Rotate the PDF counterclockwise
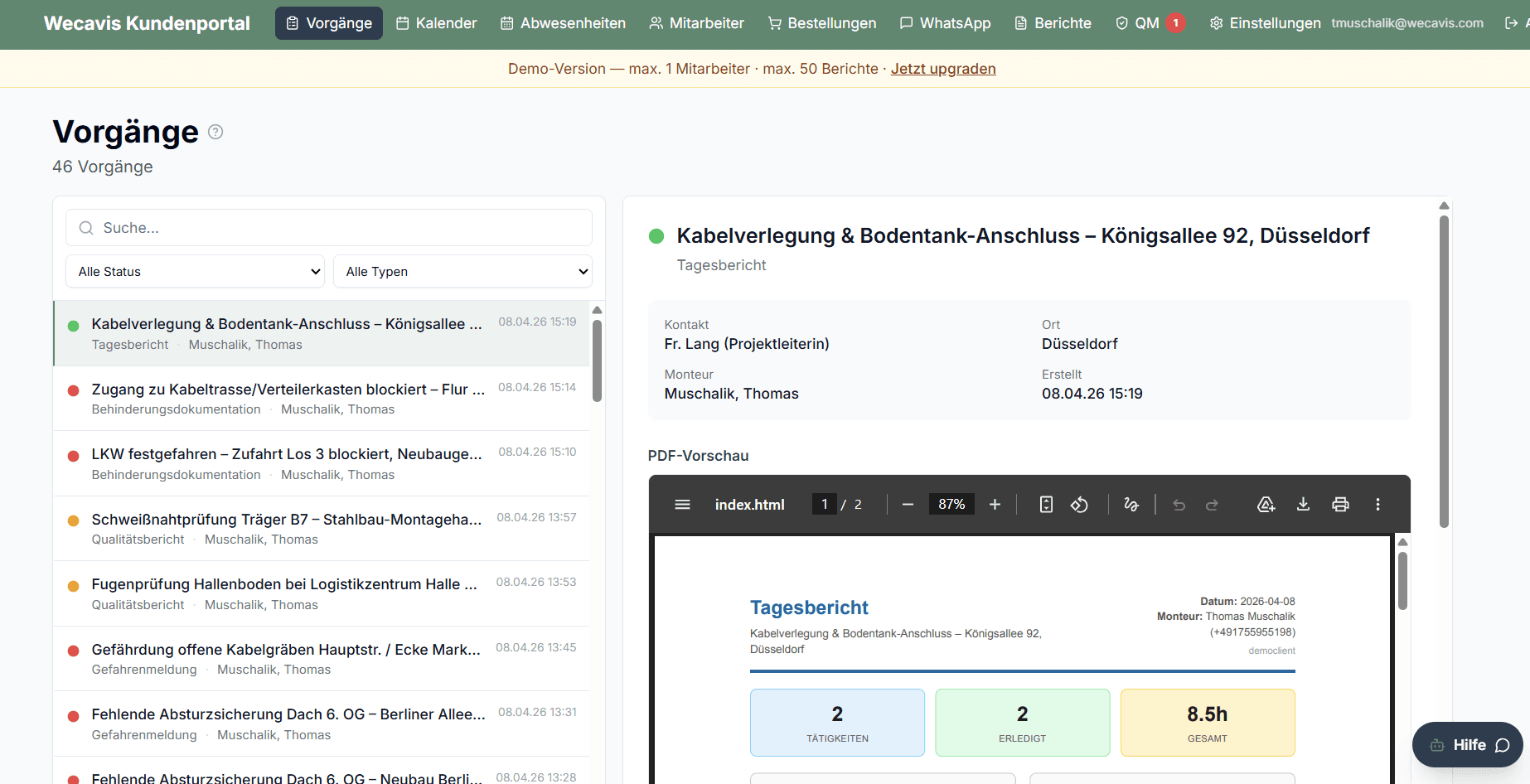1530x784 pixels. (x=1079, y=505)
